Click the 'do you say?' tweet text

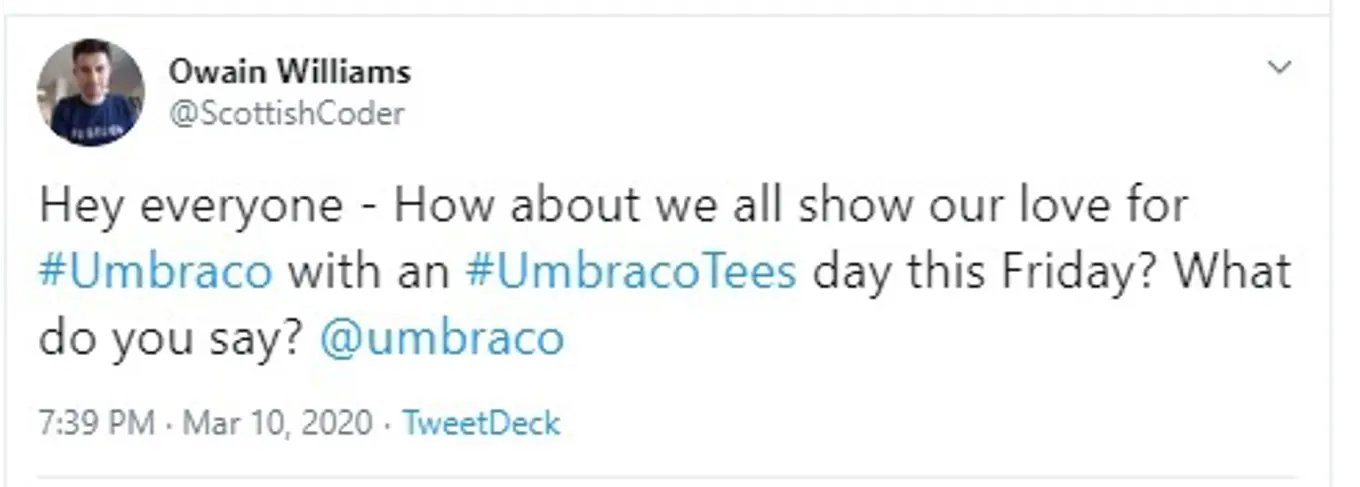pyautogui.click(x=170, y=338)
